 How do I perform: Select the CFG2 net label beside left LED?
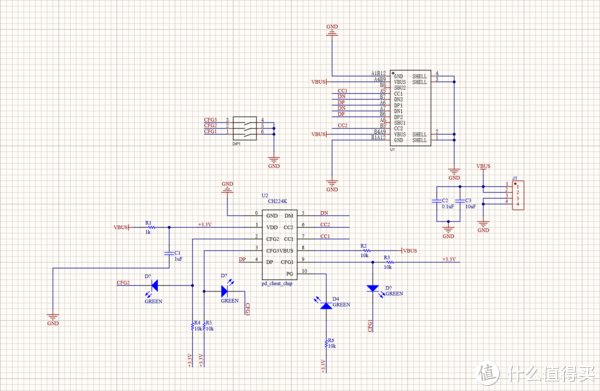coord(123,283)
